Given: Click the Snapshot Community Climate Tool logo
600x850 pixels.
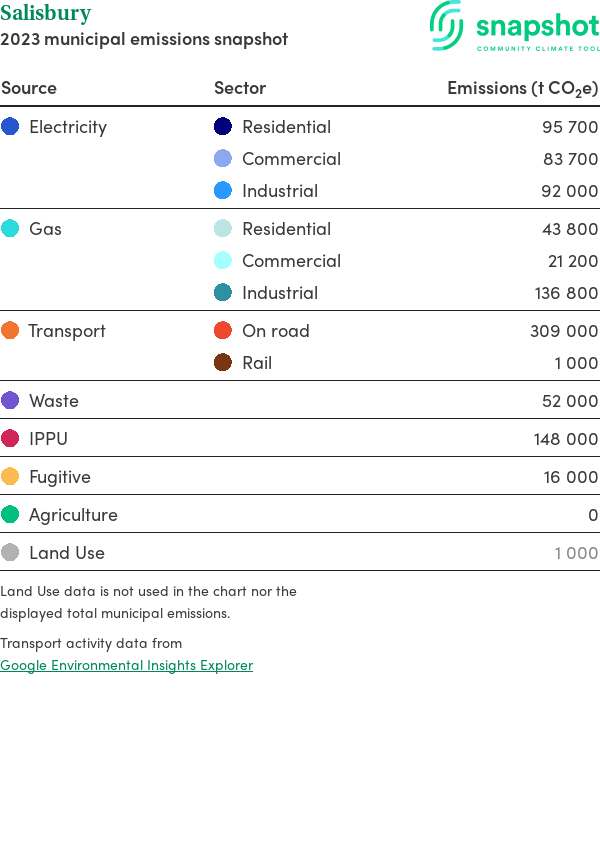Looking at the screenshot, I should coord(515,27).
